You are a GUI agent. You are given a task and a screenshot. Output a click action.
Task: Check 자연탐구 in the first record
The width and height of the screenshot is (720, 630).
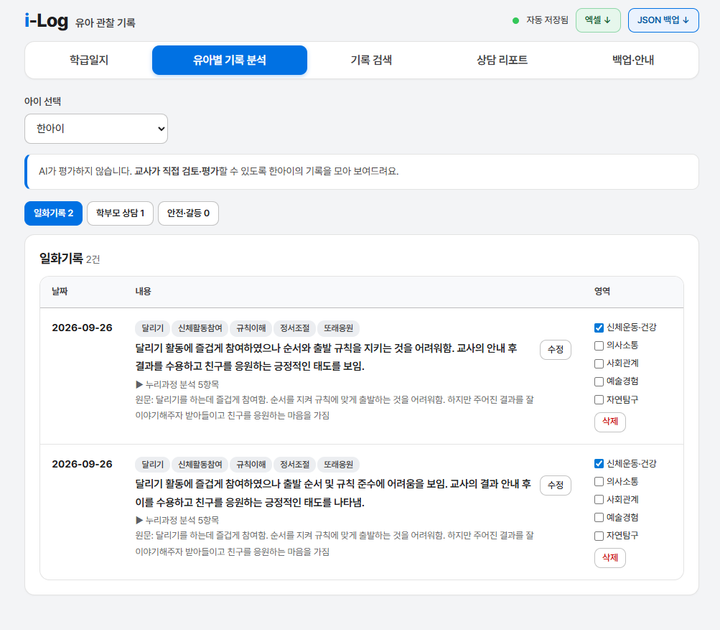599,400
